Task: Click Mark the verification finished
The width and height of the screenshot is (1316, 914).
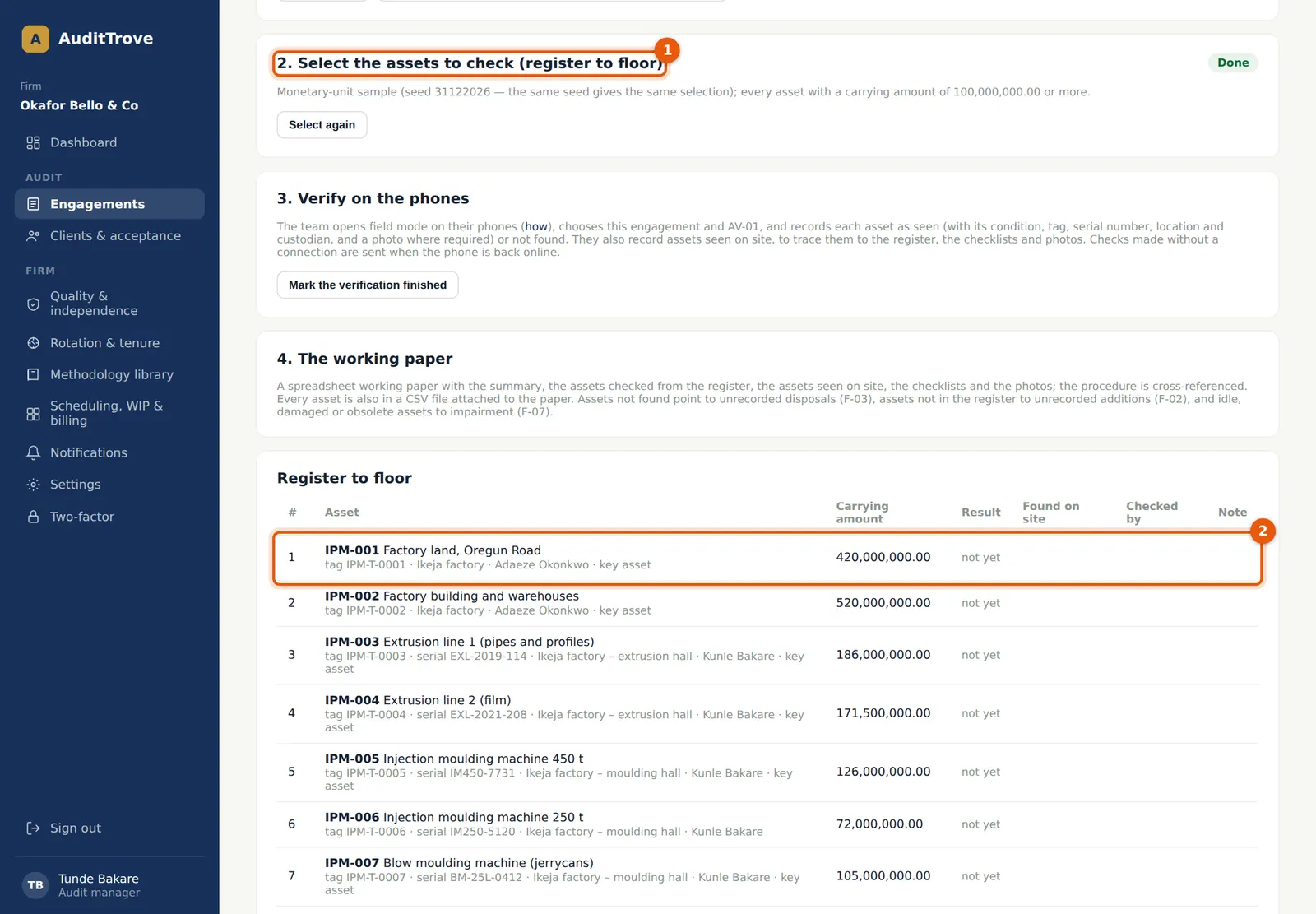Action: [368, 285]
